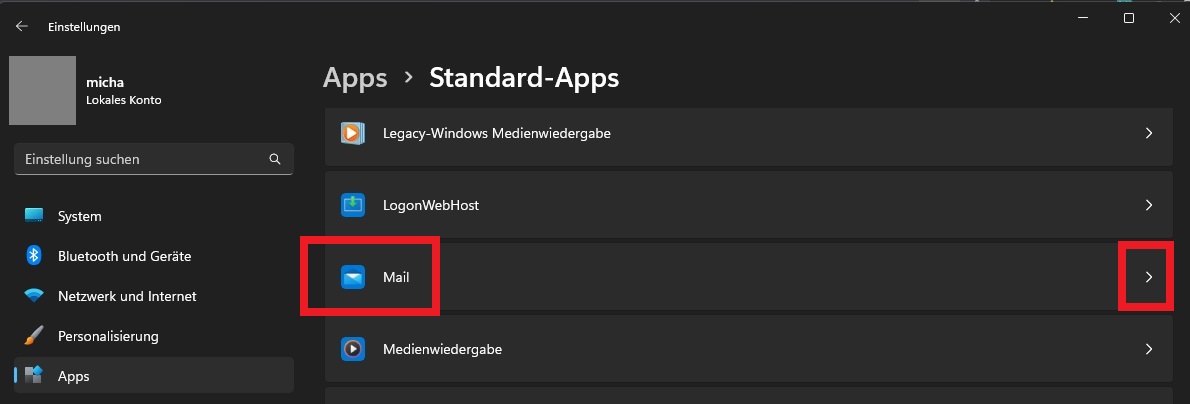
Task: Open Netzwerk und Internet settings
Action: point(127,296)
